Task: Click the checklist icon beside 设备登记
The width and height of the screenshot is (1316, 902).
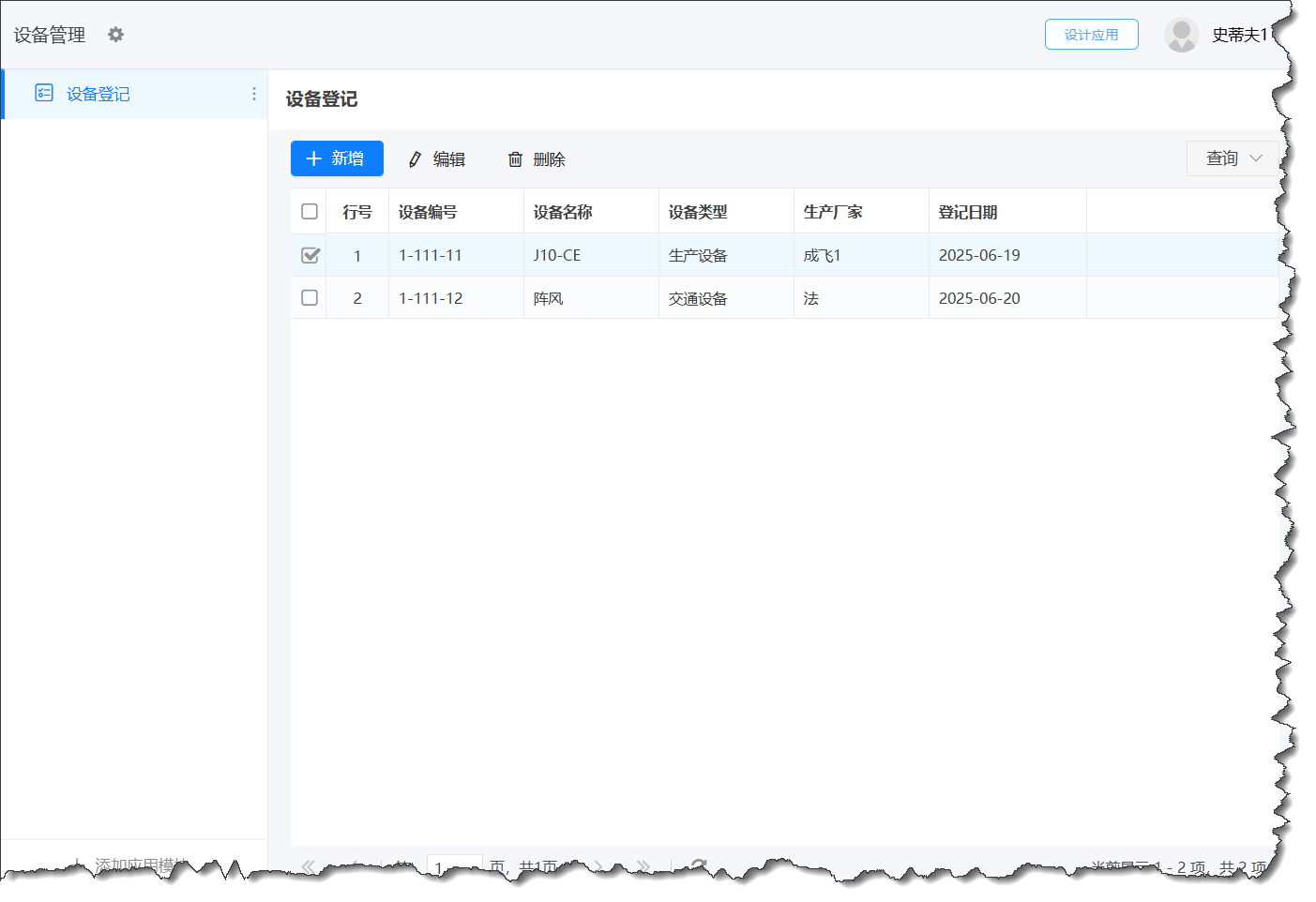Action: coord(43,94)
